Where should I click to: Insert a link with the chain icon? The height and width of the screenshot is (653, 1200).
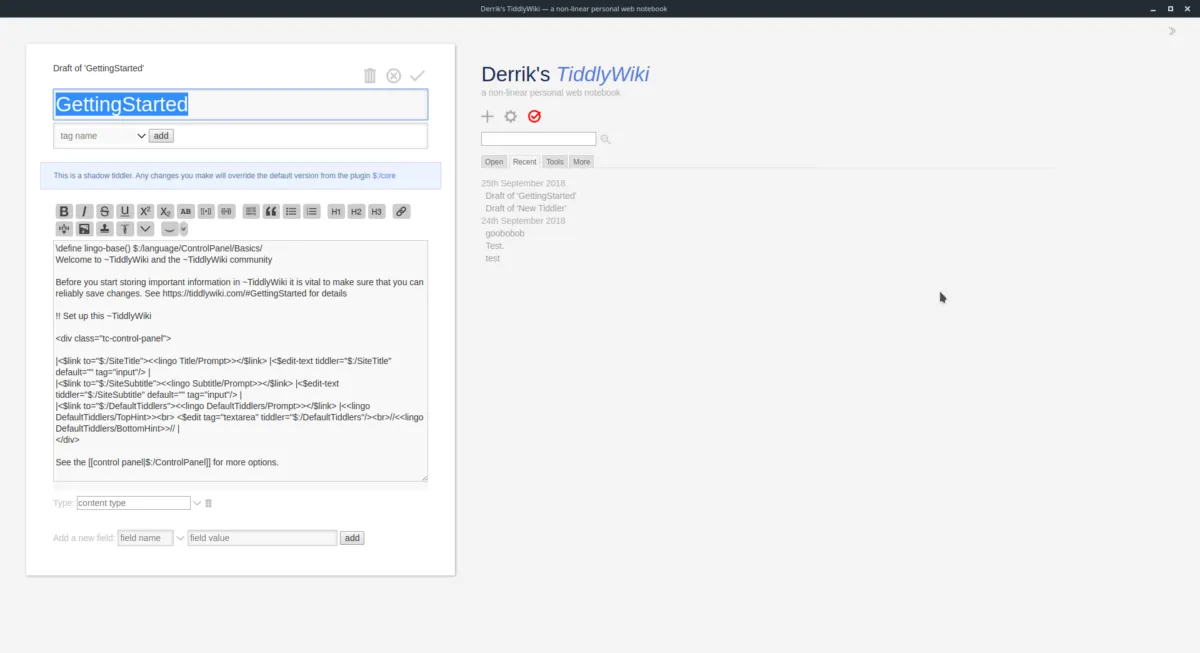click(x=401, y=211)
